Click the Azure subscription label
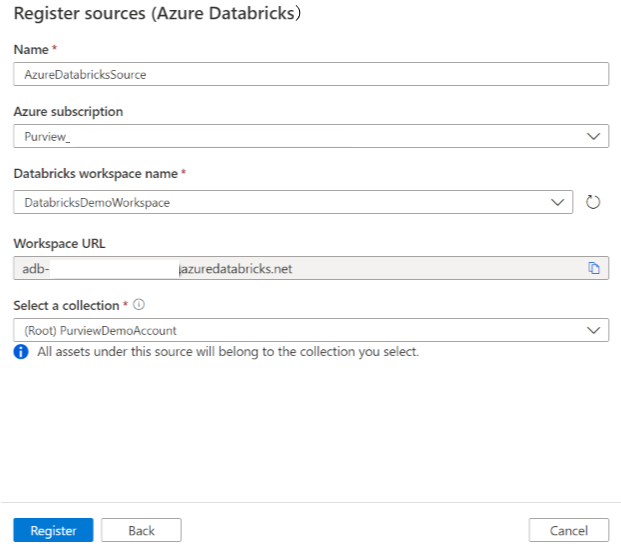The image size is (621, 550). click(x=68, y=112)
